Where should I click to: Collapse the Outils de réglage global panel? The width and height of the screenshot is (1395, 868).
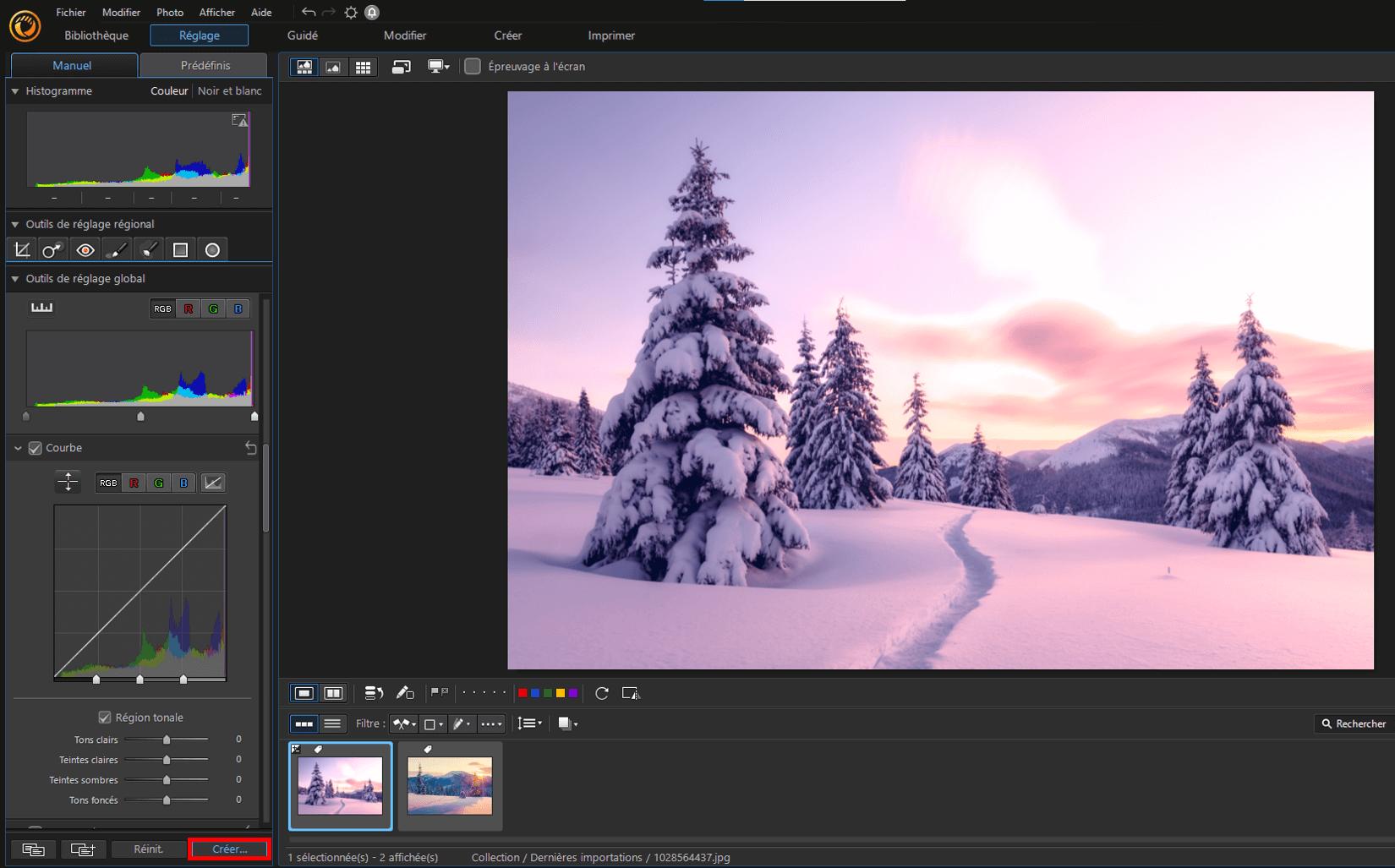(x=14, y=278)
